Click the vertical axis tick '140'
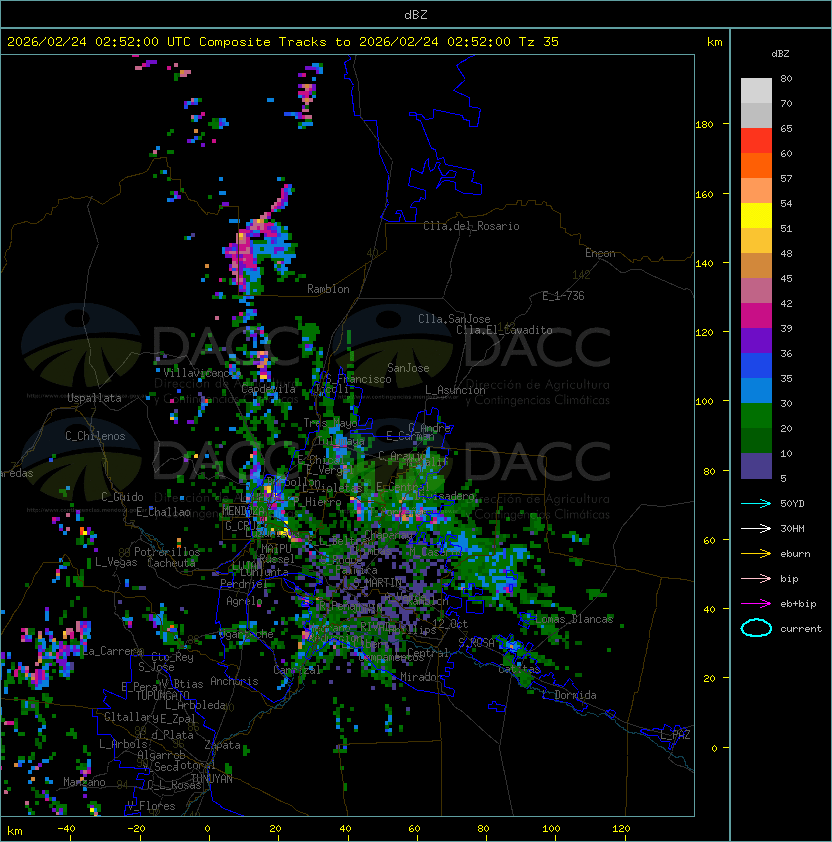 (x=704, y=264)
